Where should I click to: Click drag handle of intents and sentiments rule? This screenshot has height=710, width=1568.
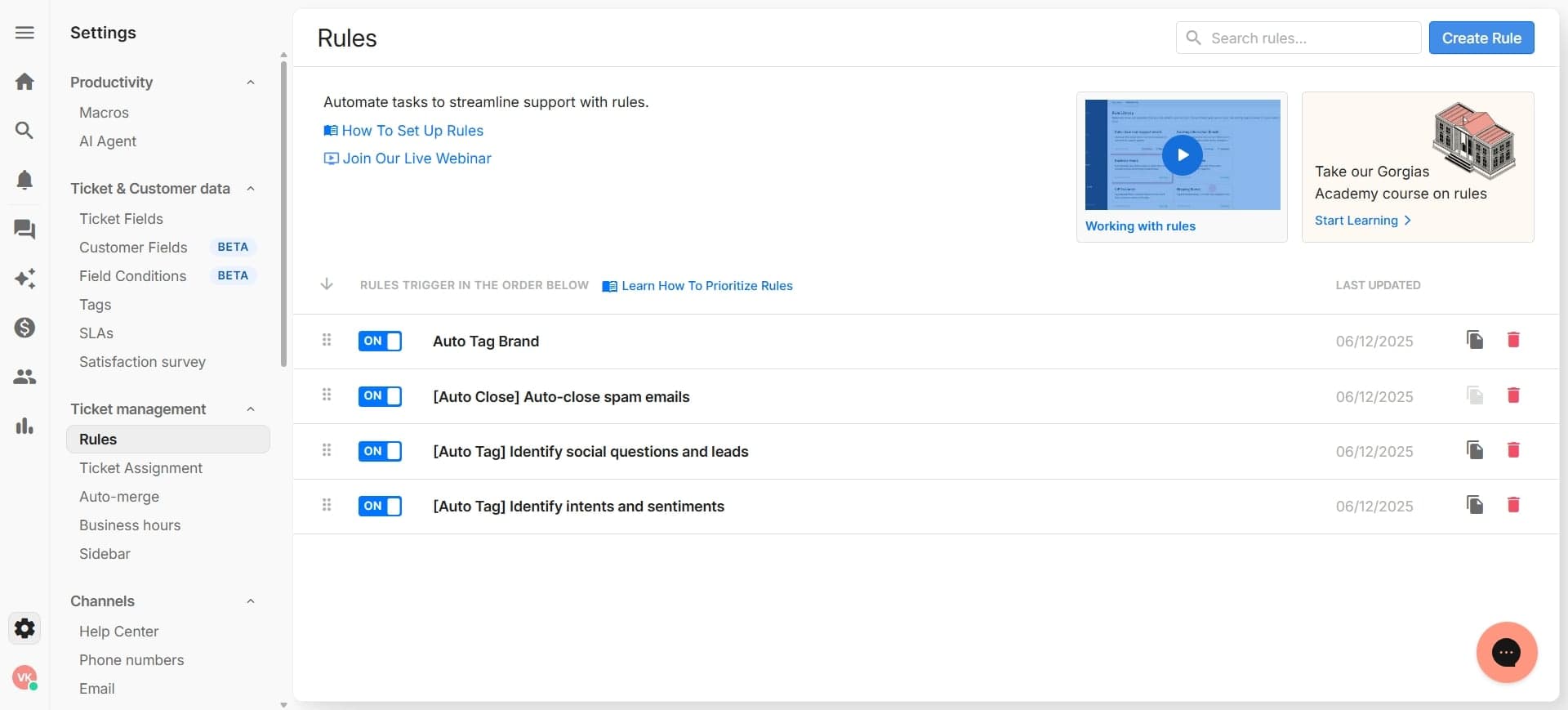point(327,505)
